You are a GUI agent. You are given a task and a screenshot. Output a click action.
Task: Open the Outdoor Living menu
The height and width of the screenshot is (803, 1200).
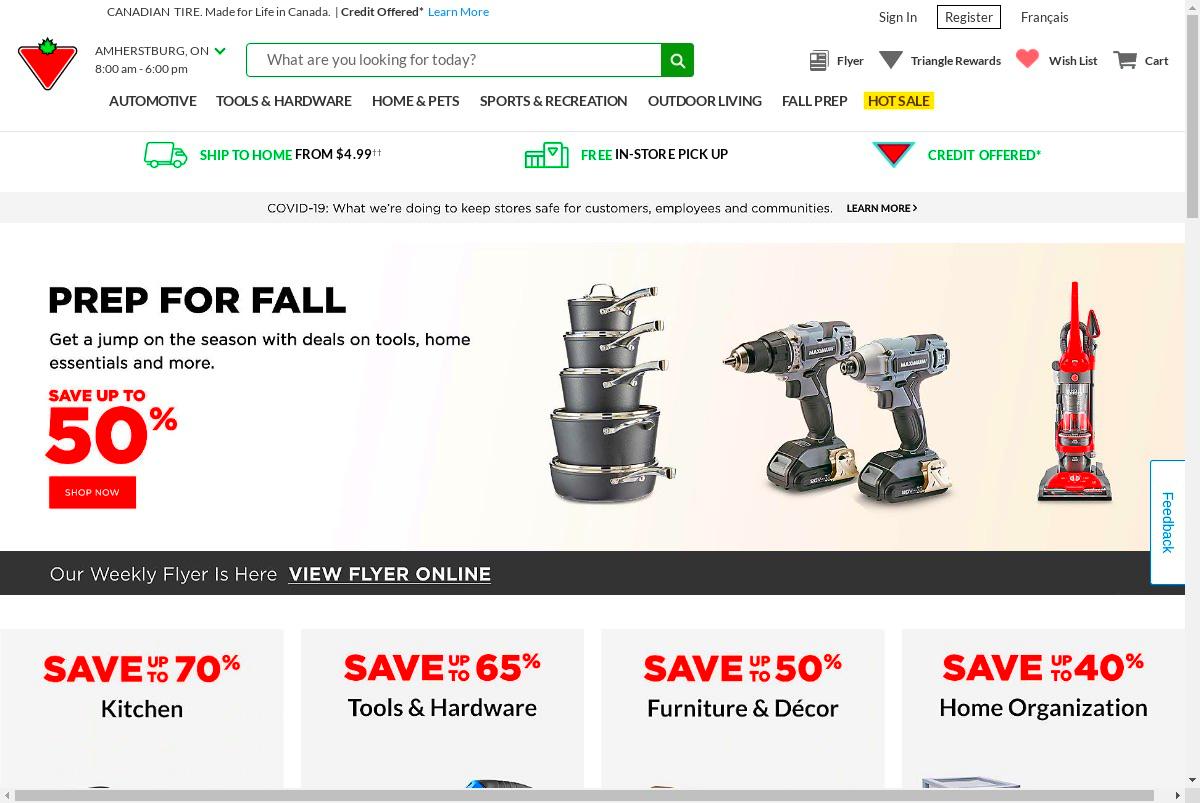pos(705,101)
